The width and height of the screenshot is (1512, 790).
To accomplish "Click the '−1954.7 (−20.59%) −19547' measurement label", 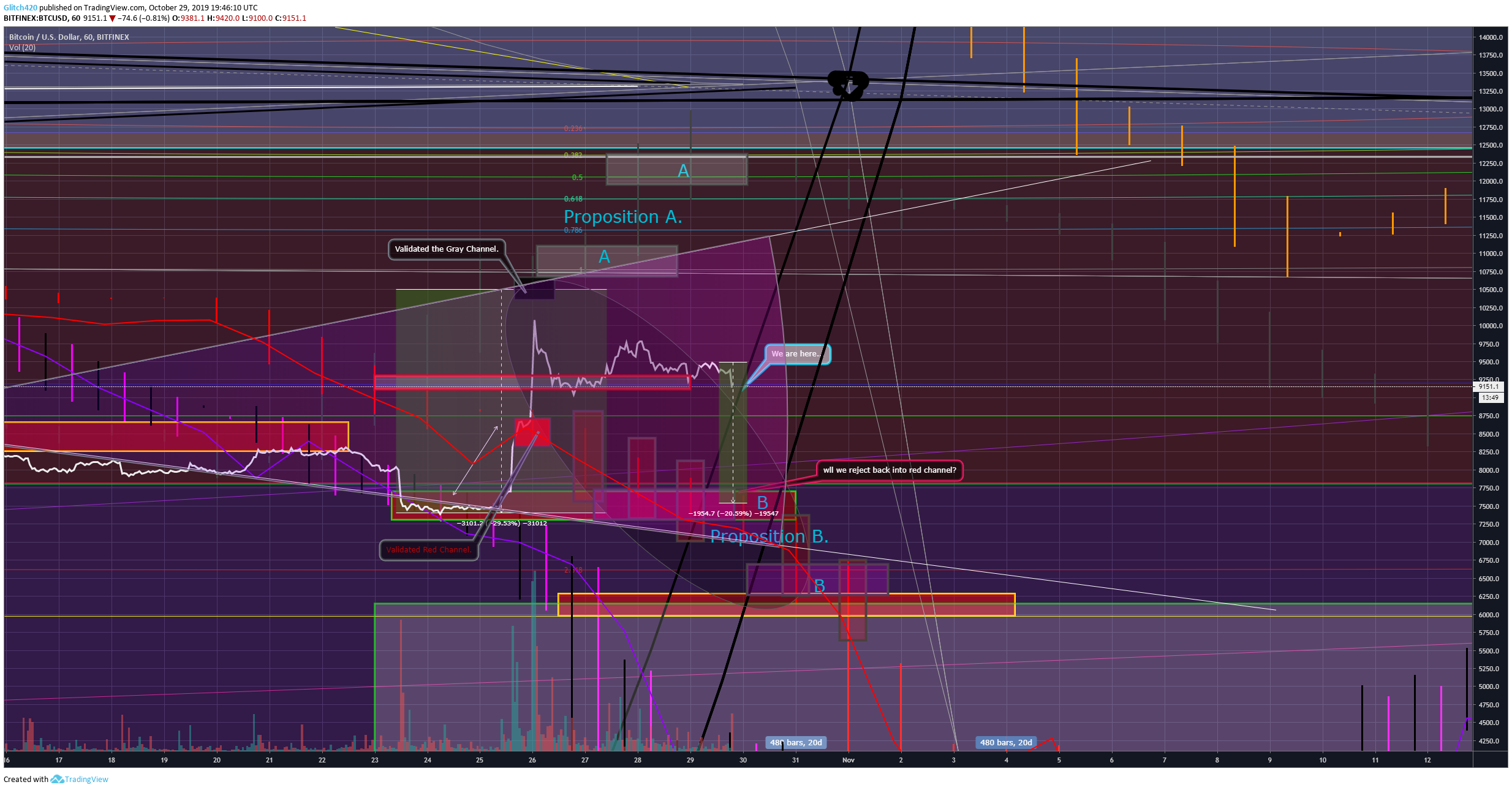I will [x=733, y=513].
